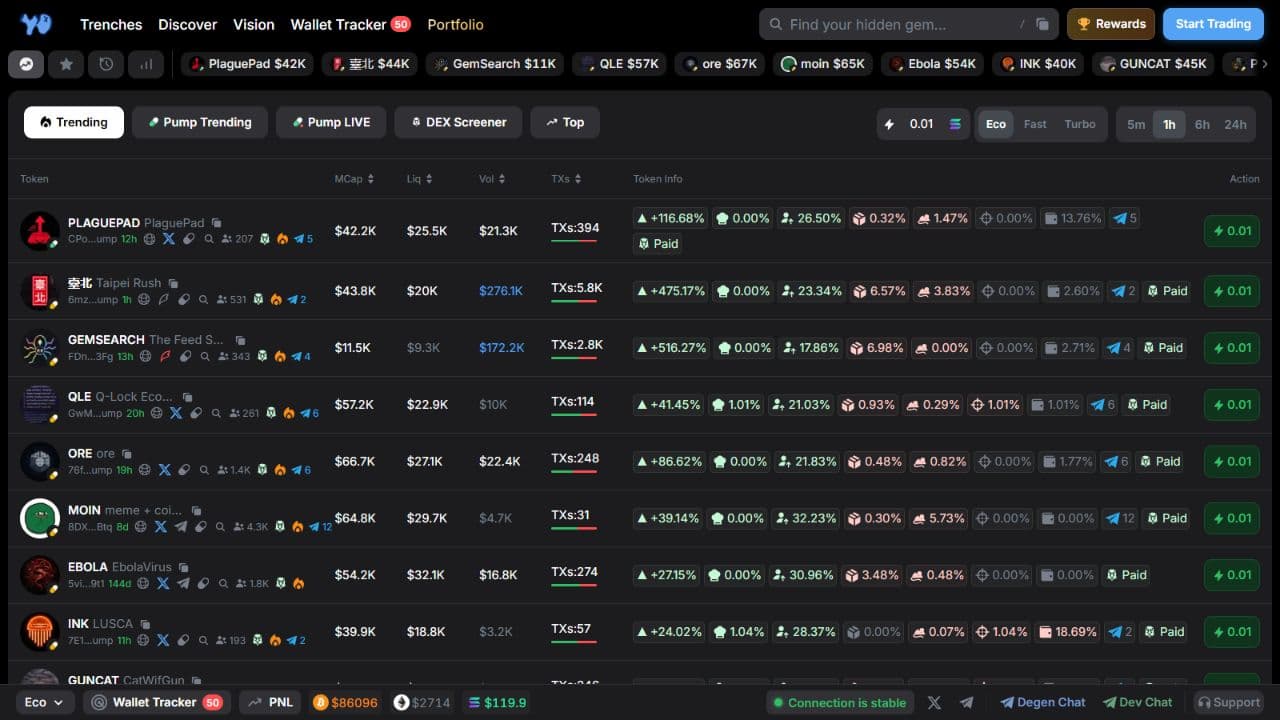Switch to DEX Screener tab
The width and height of the screenshot is (1280, 720).
[x=458, y=122]
